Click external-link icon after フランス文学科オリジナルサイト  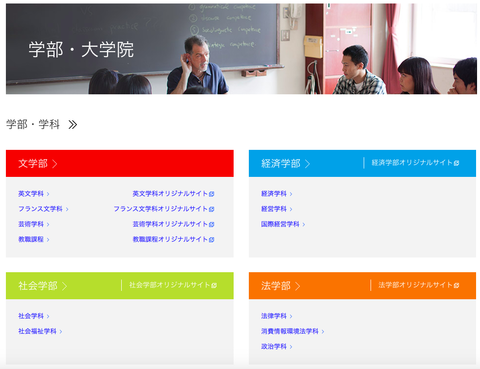point(211,209)
